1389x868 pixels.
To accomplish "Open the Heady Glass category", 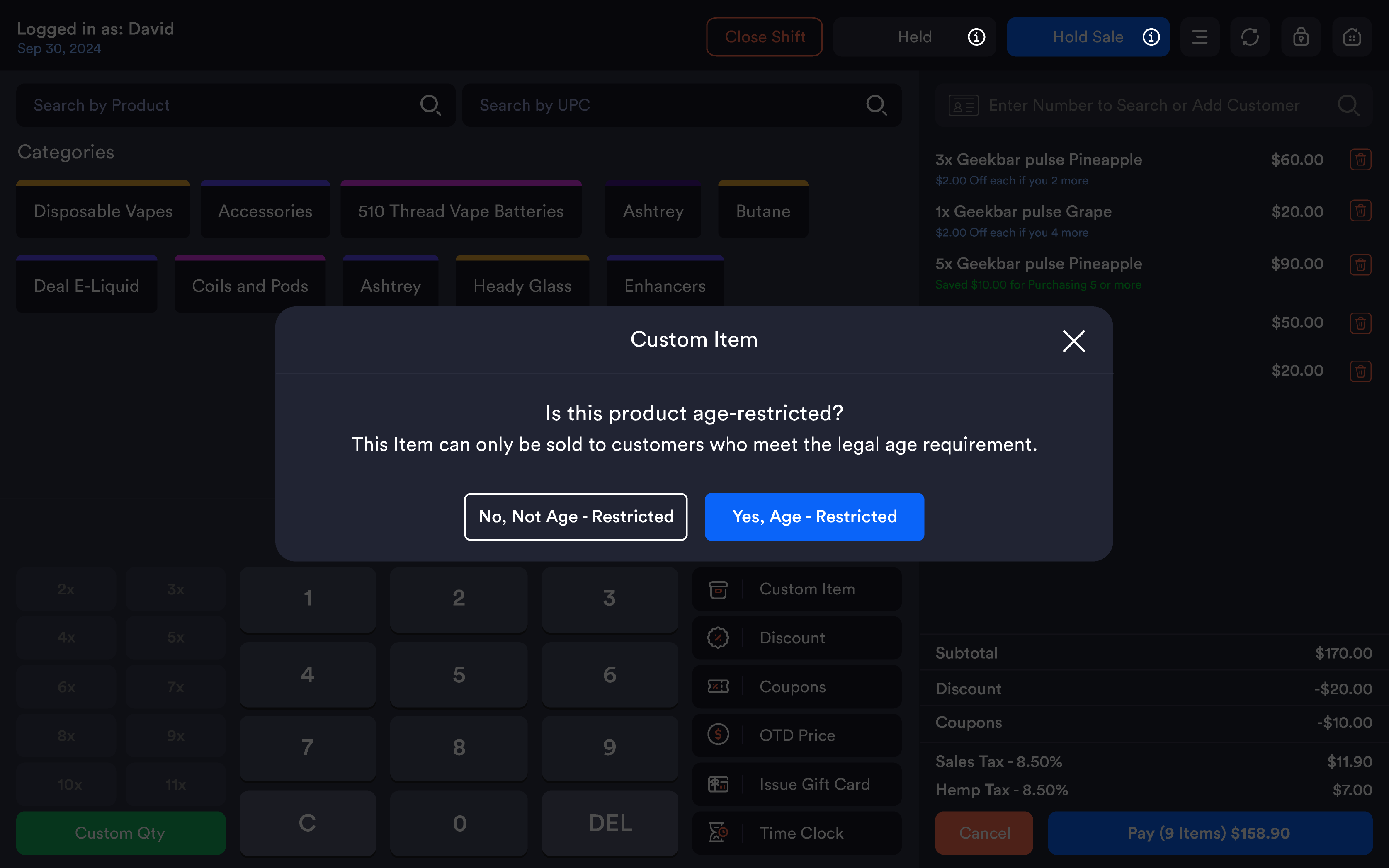I will tap(522, 284).
